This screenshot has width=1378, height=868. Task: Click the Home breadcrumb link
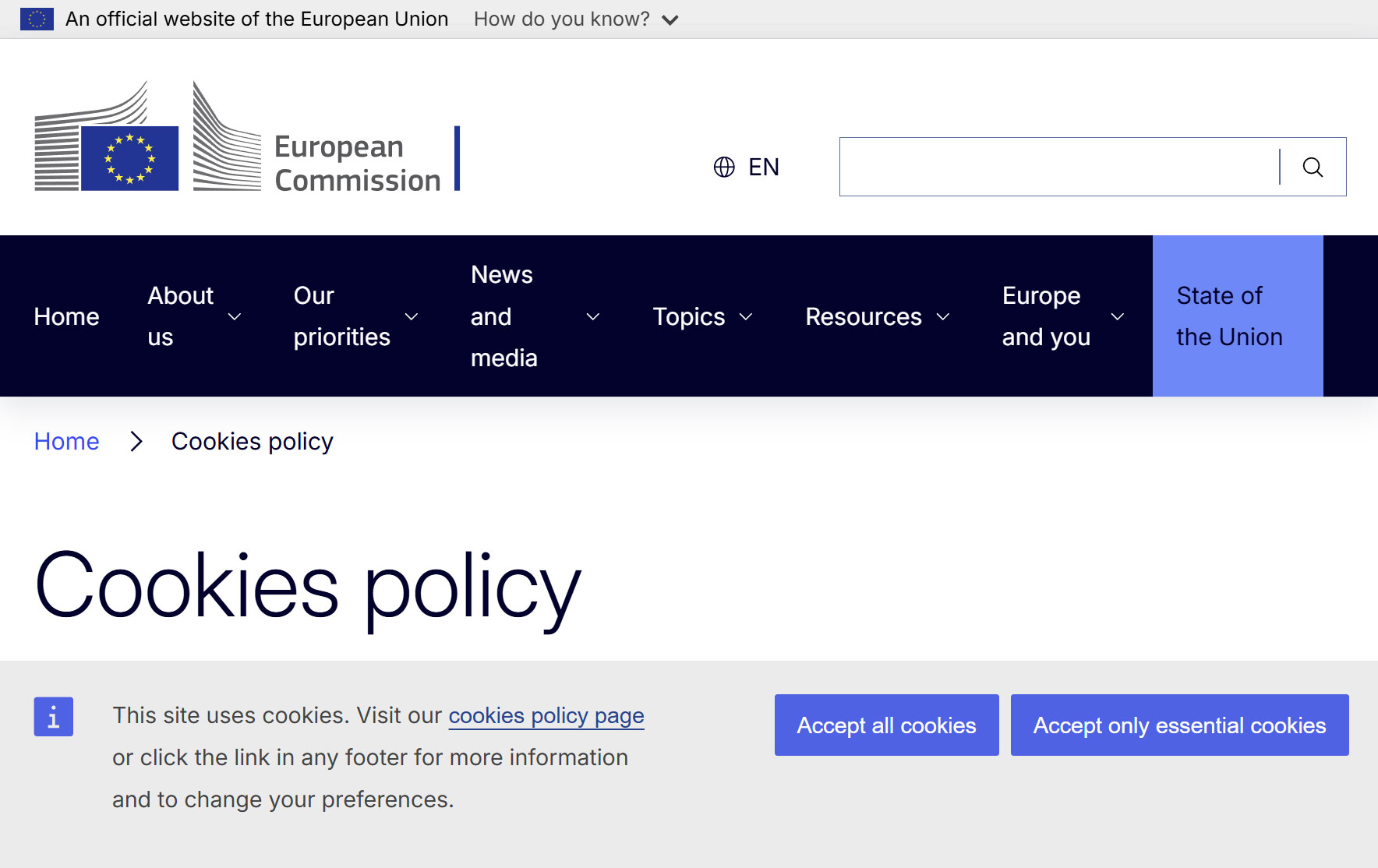(67, 442)
